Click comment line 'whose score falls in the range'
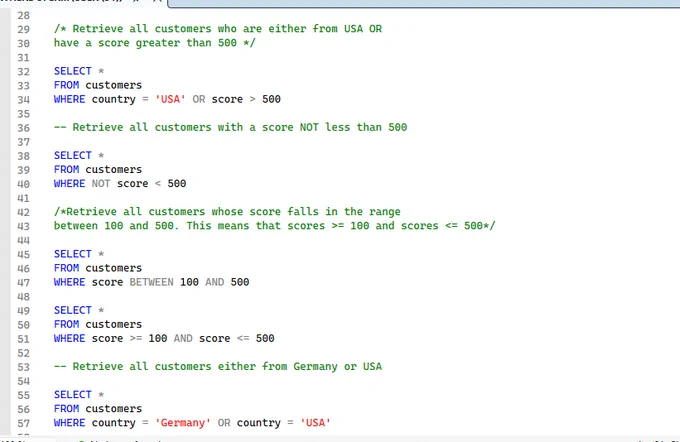This screenshot has width=680, height=442. point(227,212)
